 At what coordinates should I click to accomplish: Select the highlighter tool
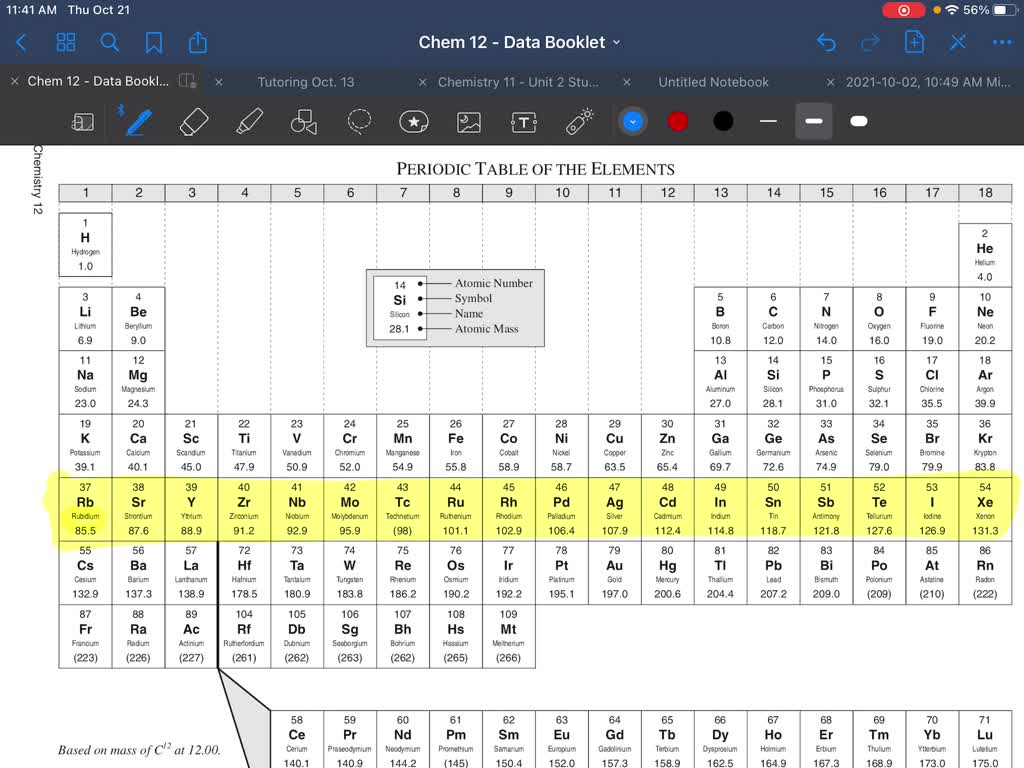click(248, 121)
